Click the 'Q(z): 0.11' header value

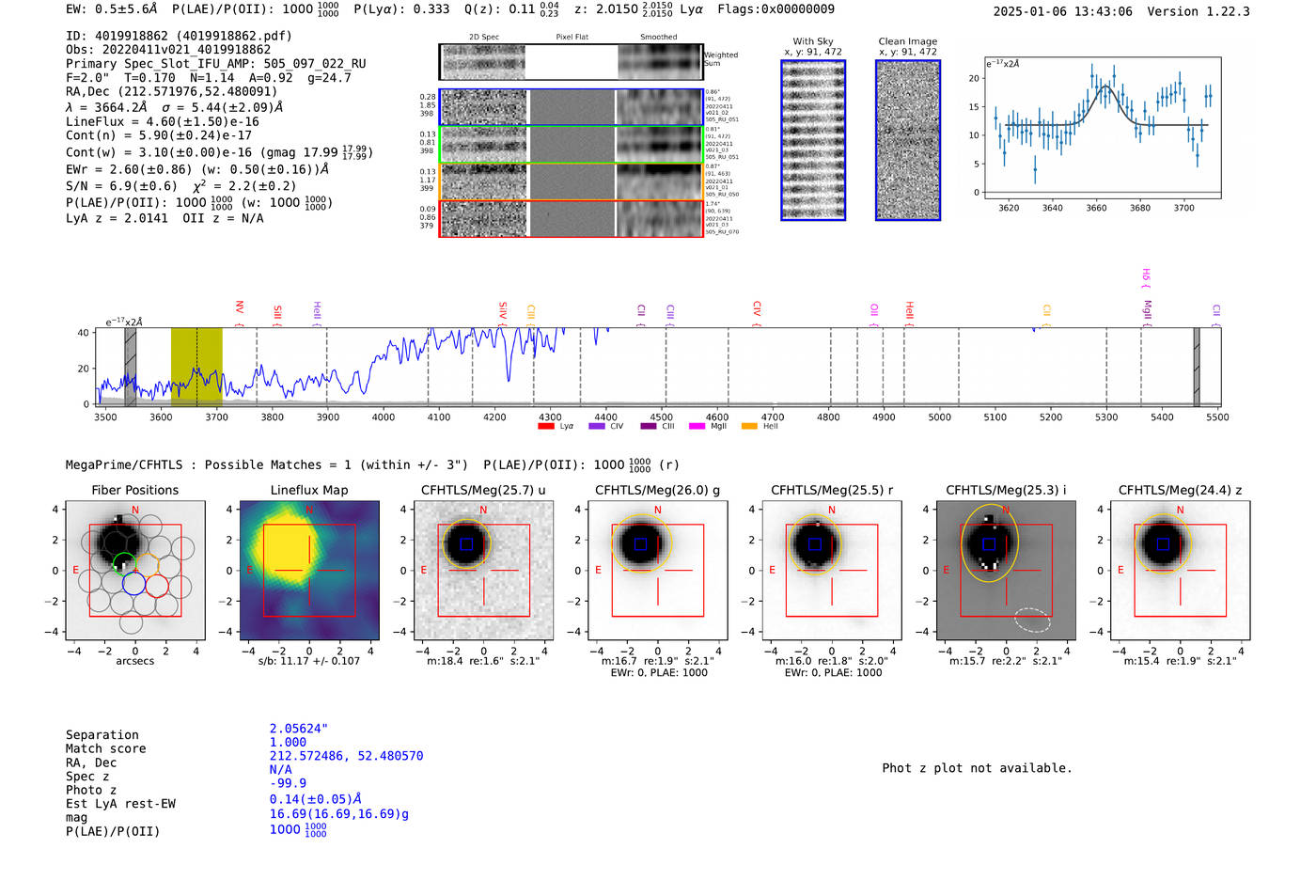499,9
